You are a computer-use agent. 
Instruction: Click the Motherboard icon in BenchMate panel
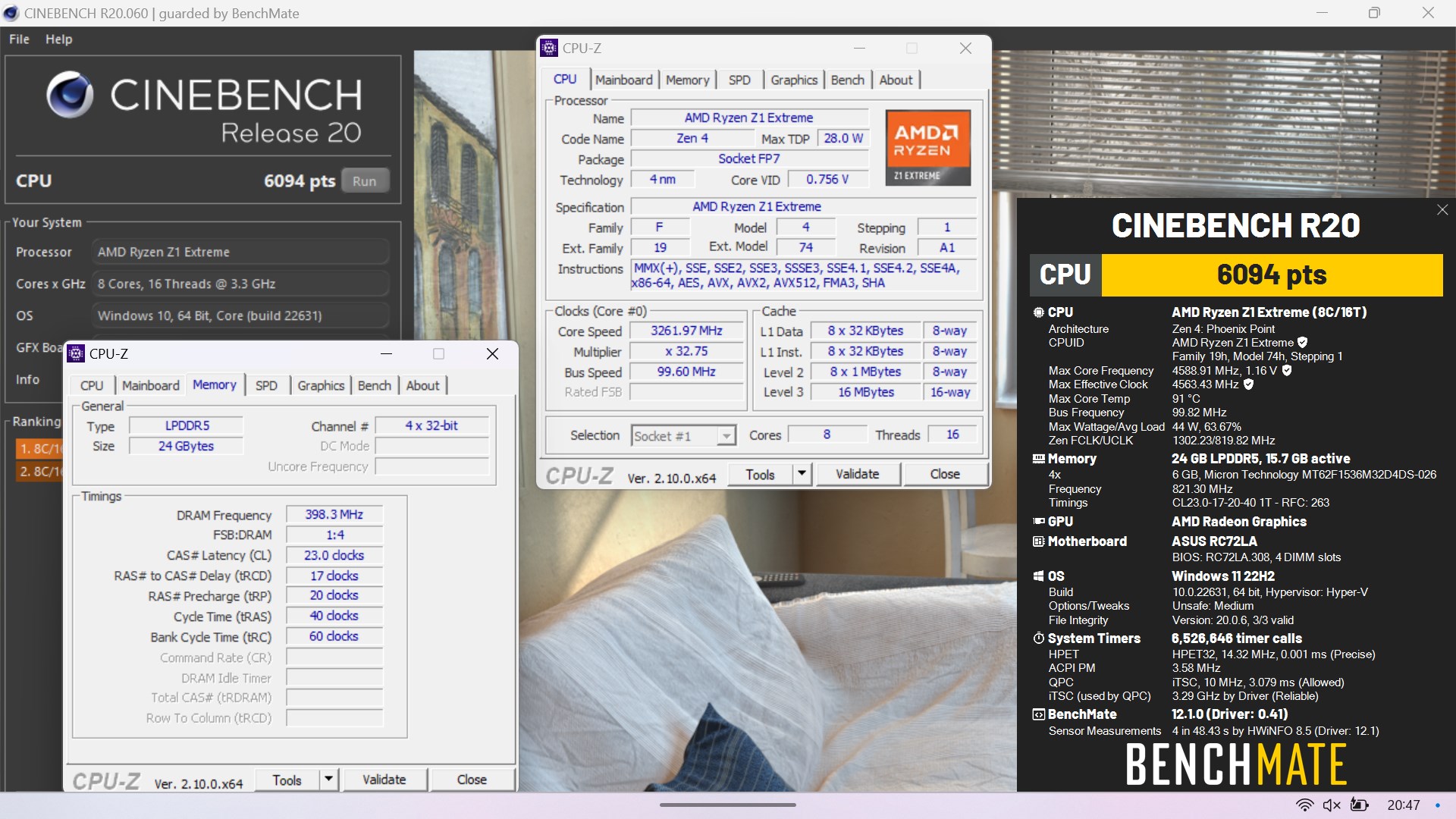point(1038,541)
